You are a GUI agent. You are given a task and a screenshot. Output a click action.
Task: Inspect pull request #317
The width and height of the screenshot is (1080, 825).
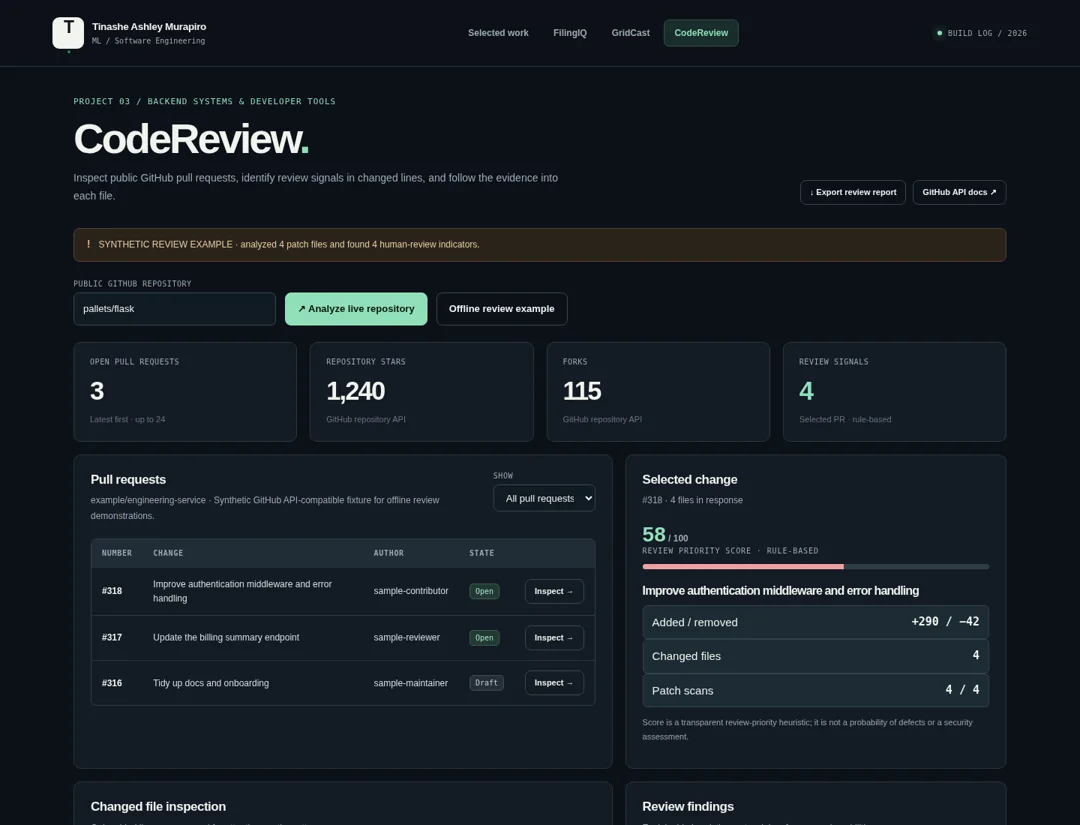pos(554,638)
